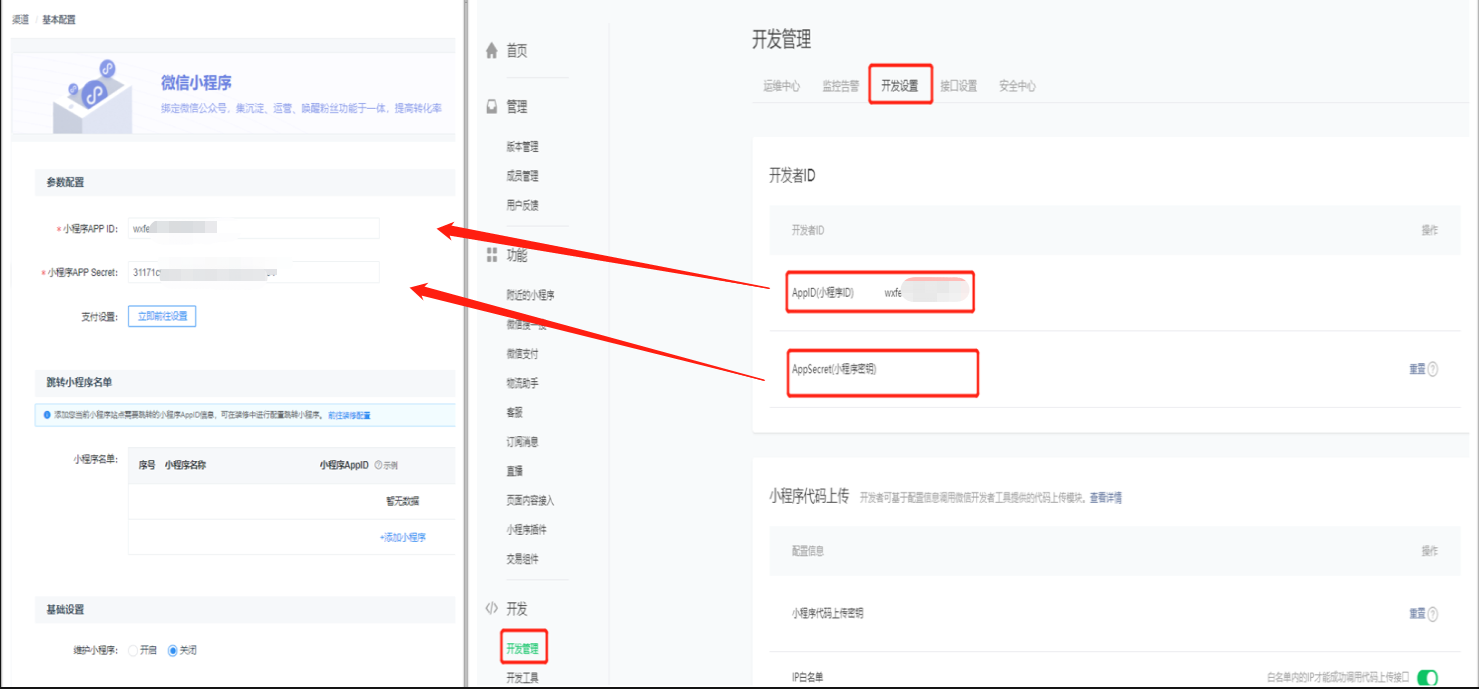Click the +添加小程序 link

pos(403,537)
